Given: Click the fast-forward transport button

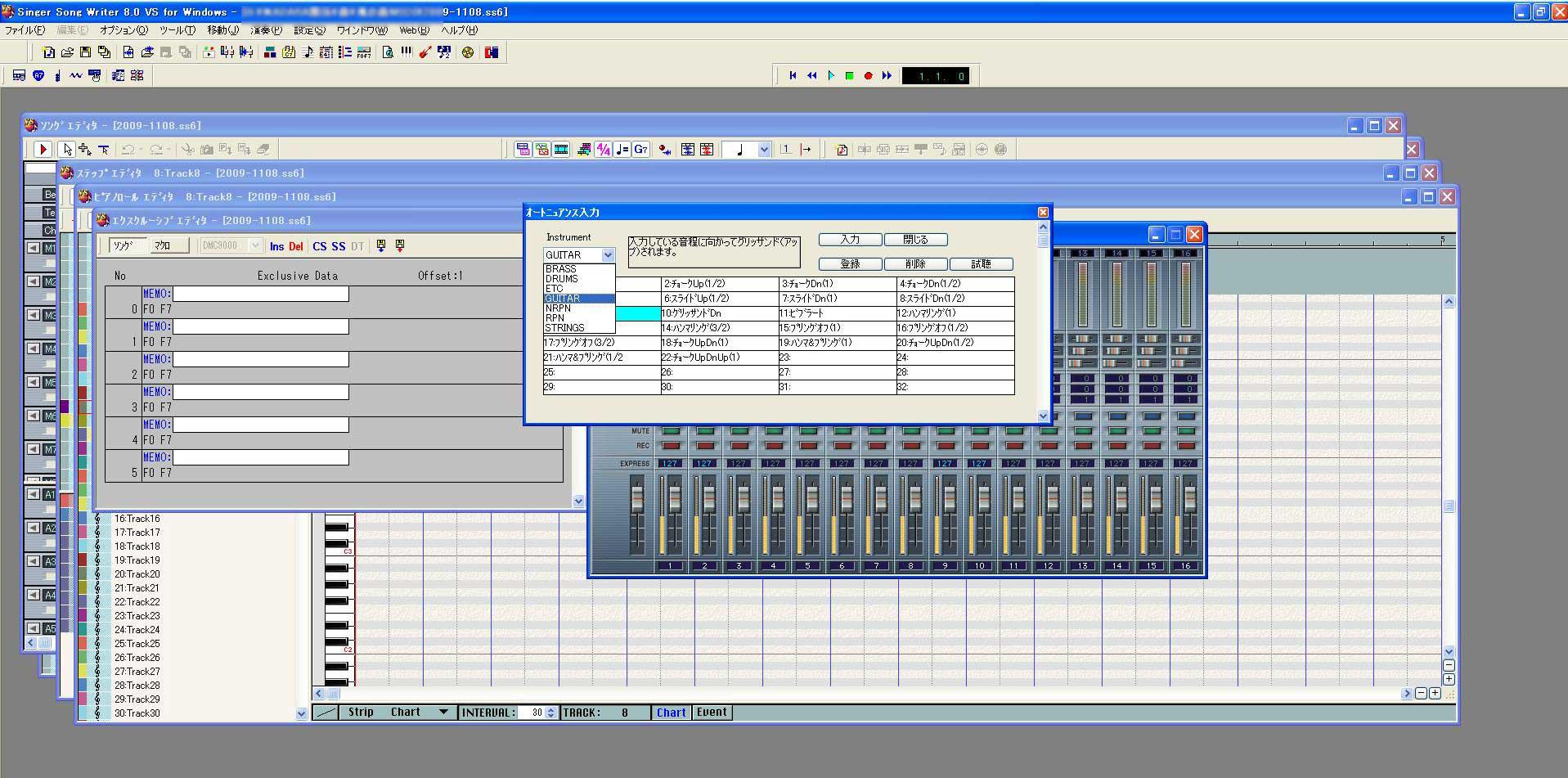Looking at the screenshot, I should pos(887,75).
